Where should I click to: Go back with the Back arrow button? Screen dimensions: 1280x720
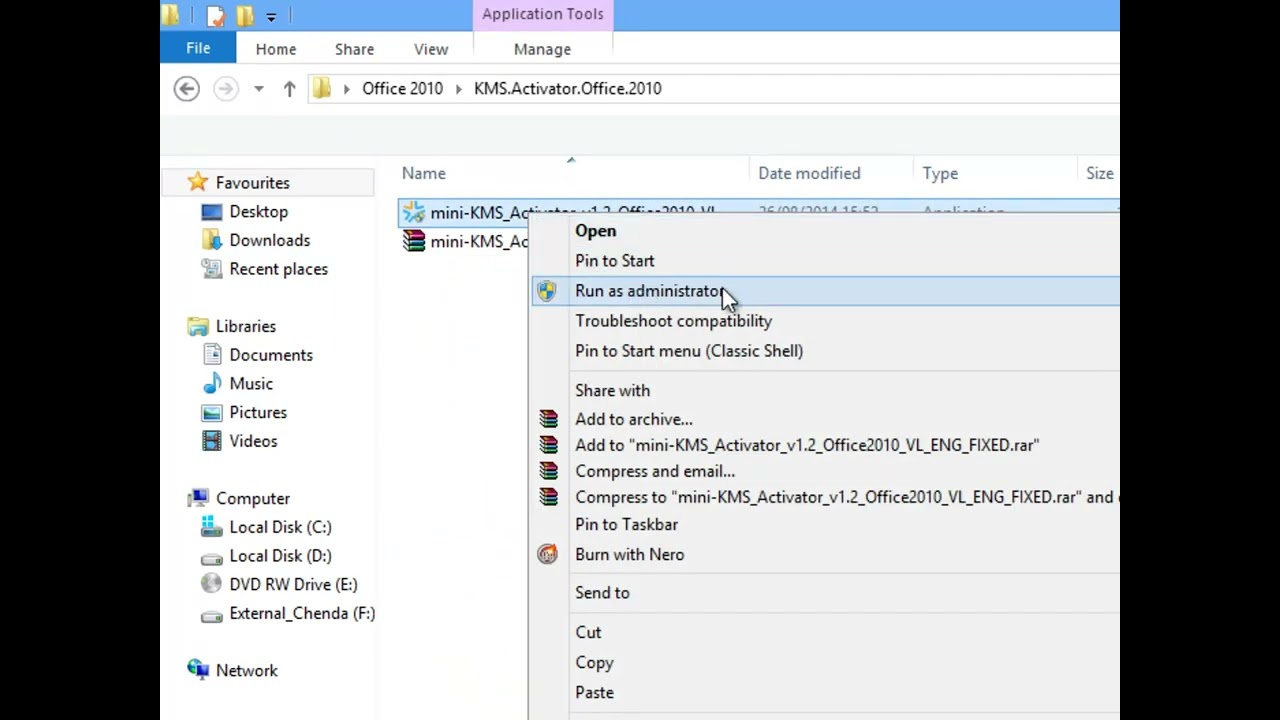[186, 89]
